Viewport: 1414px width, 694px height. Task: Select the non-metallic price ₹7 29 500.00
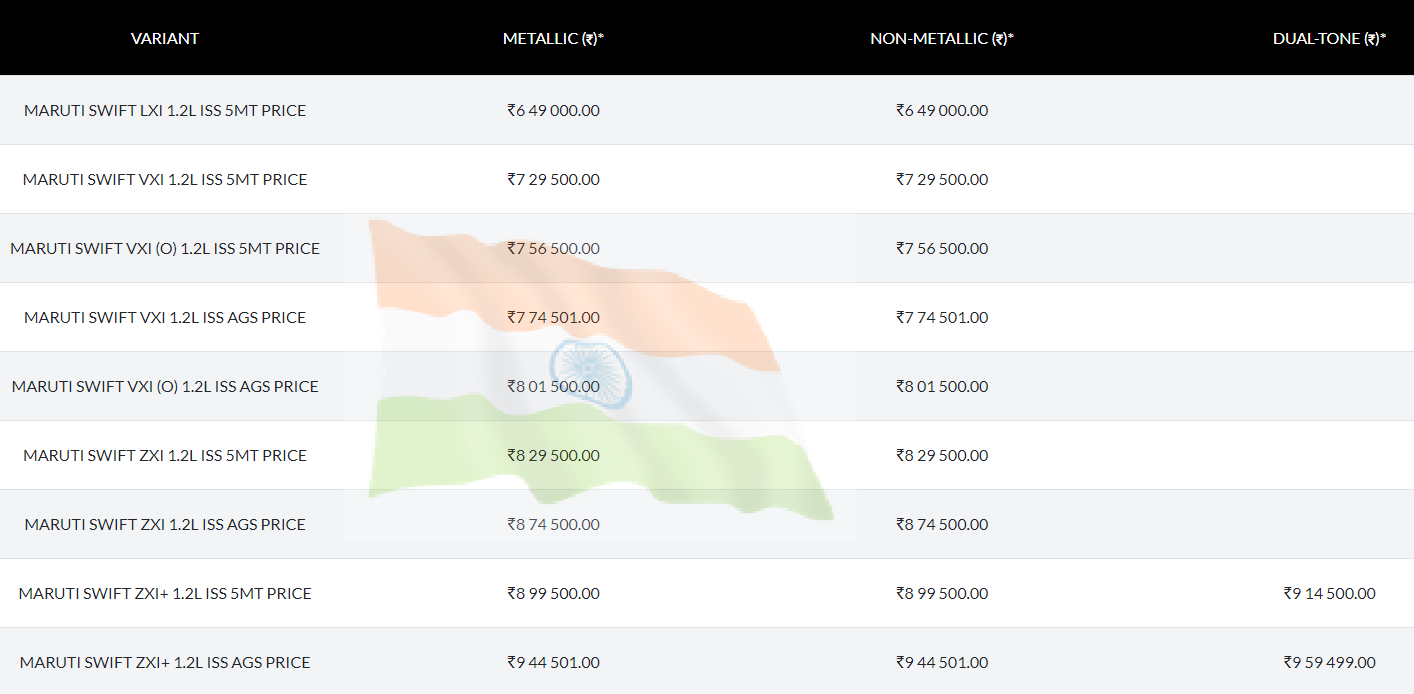click(x=942, y=179)
